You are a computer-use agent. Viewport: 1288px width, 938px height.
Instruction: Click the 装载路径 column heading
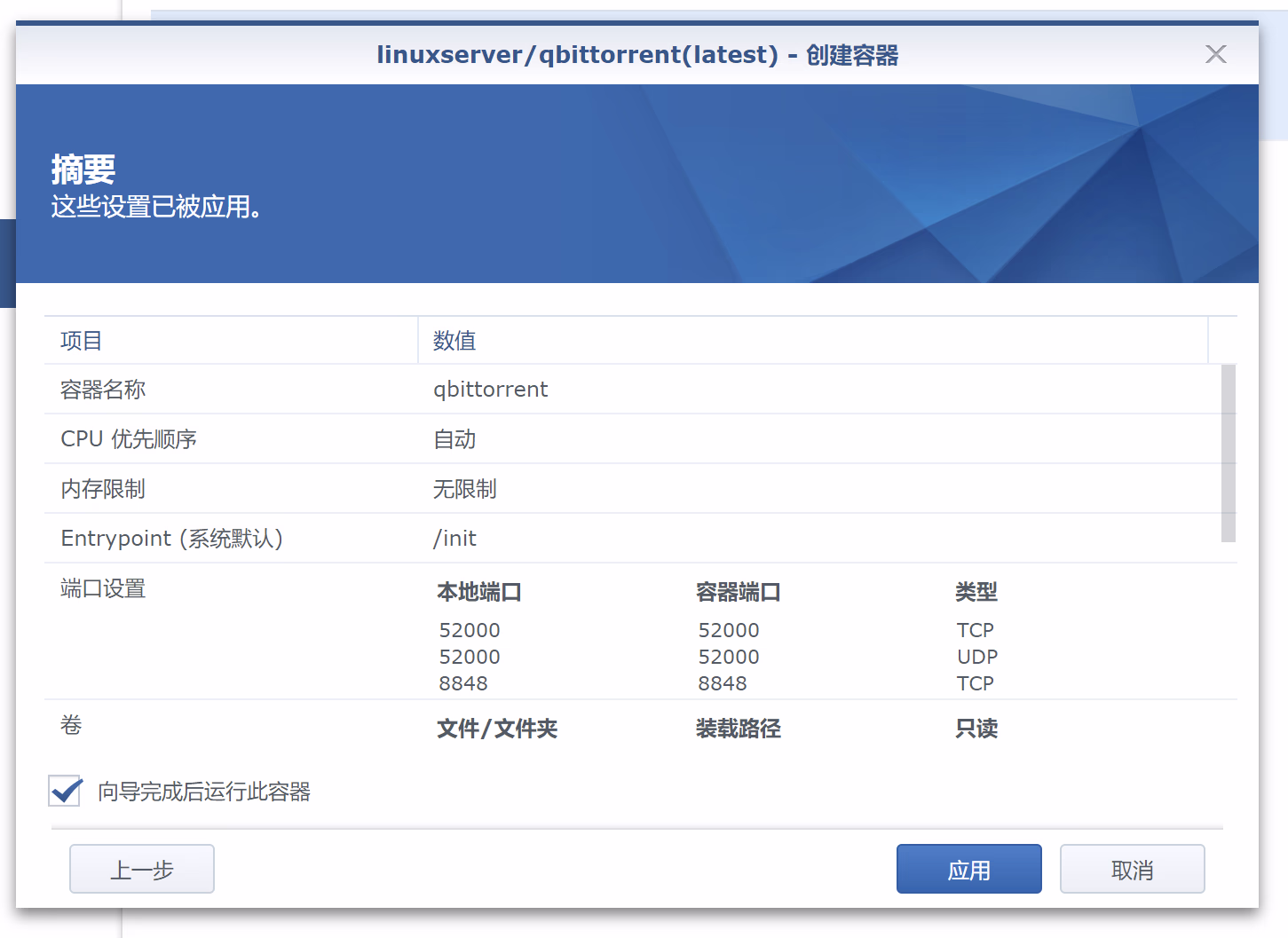pyautogui.click(x=738, y=729)
